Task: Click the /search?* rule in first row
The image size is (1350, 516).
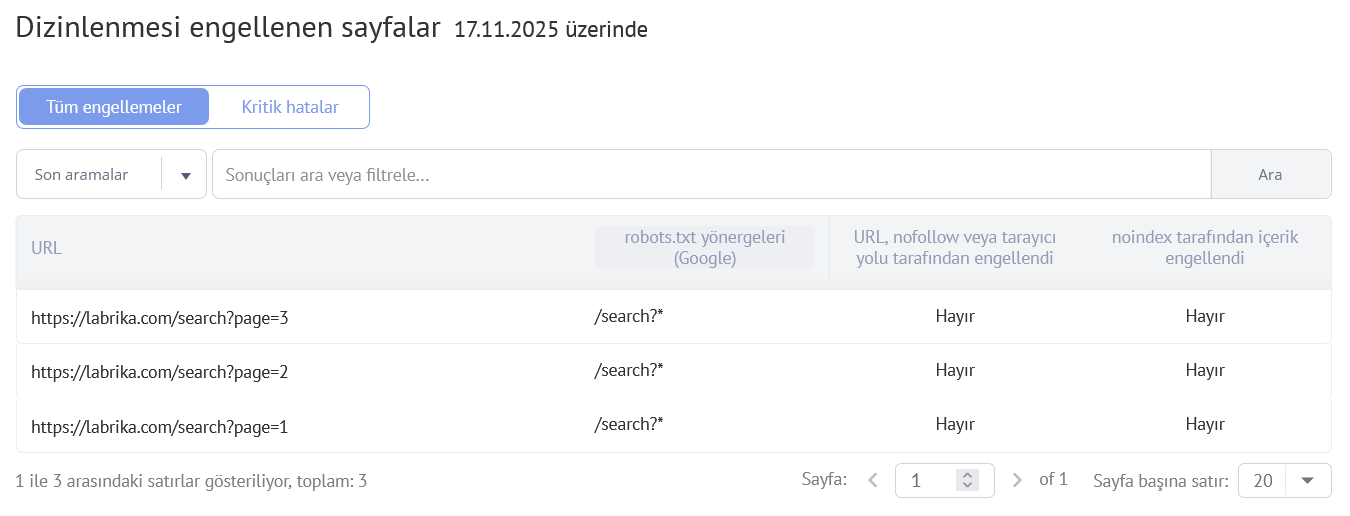Action: pos(629,317)
